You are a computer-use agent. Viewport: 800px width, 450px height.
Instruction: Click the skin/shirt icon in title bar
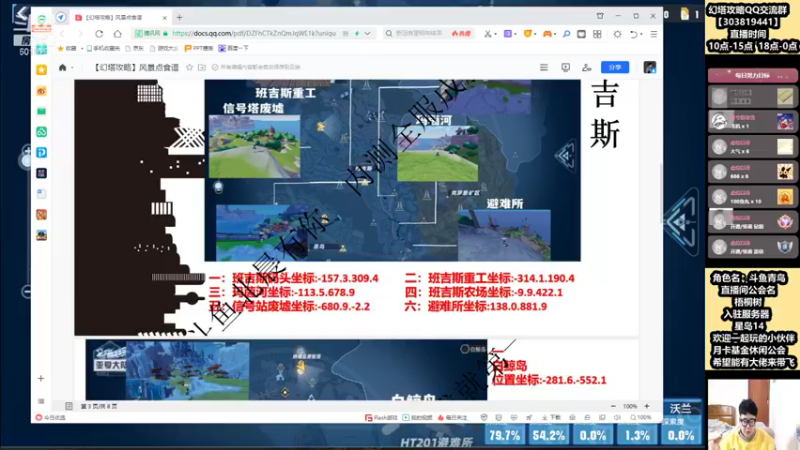600,16
